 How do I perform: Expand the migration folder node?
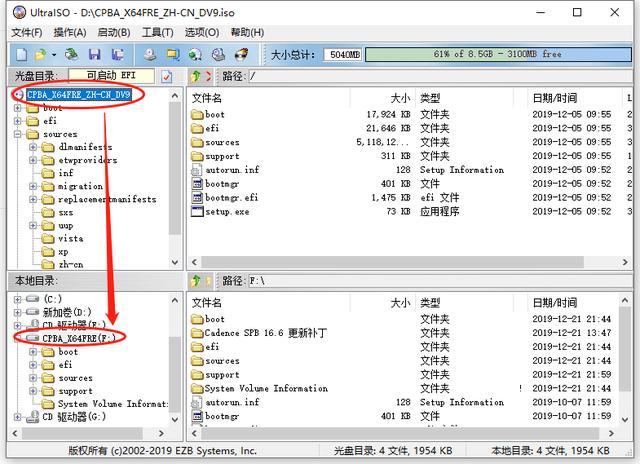click(33, 186)
